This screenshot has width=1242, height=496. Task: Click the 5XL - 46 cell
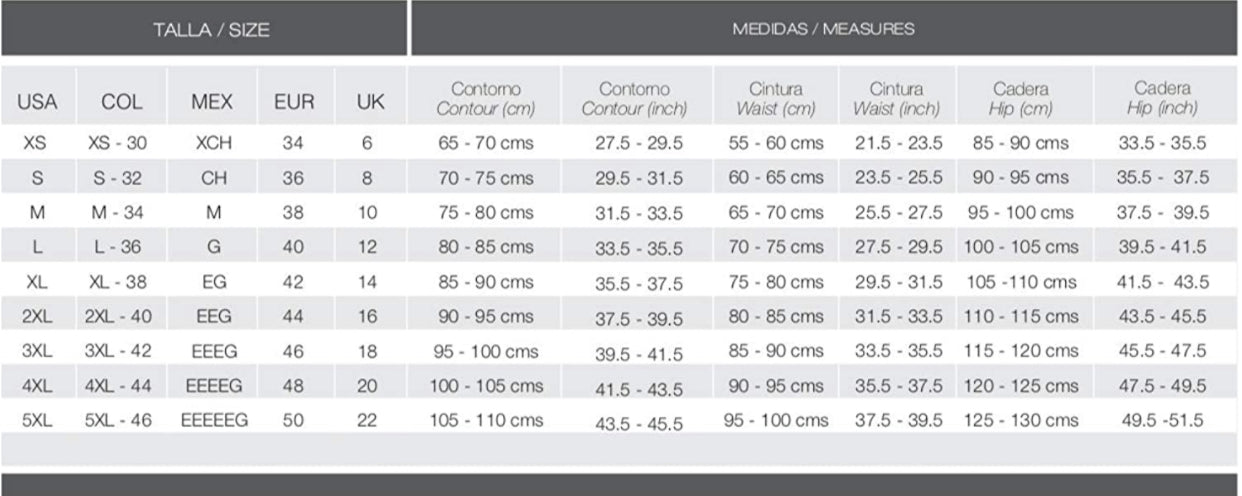tap(118, 421)
